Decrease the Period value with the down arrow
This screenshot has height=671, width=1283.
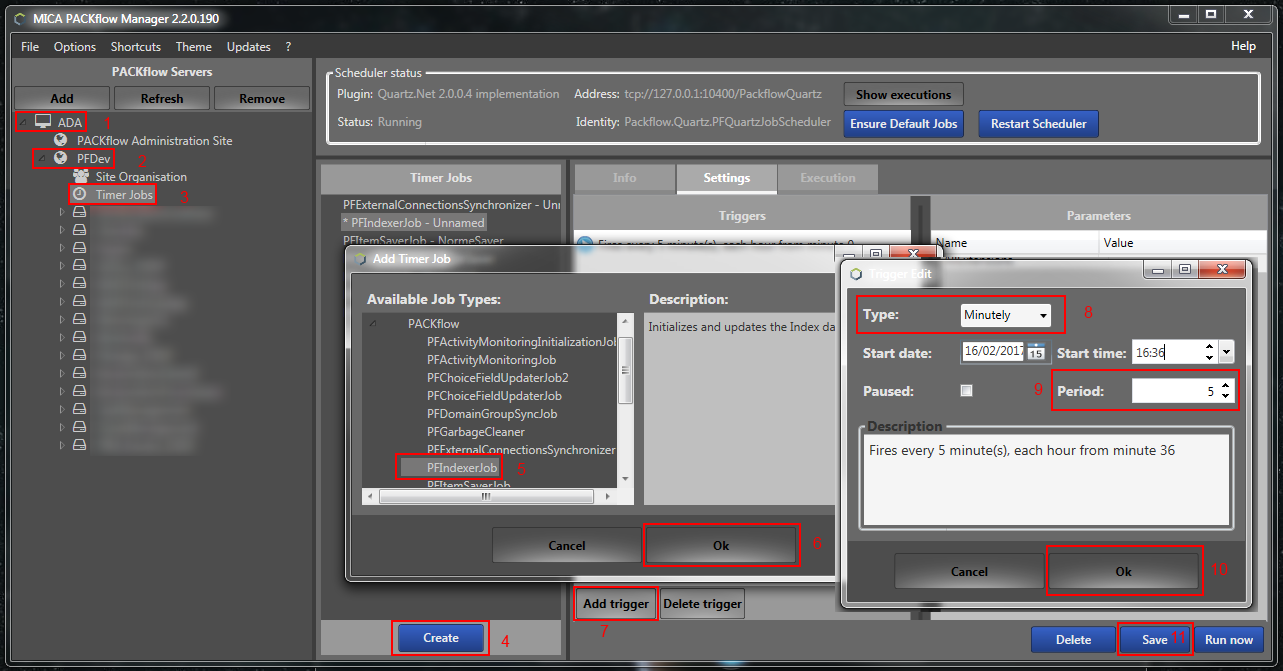tap(1226, 397)
